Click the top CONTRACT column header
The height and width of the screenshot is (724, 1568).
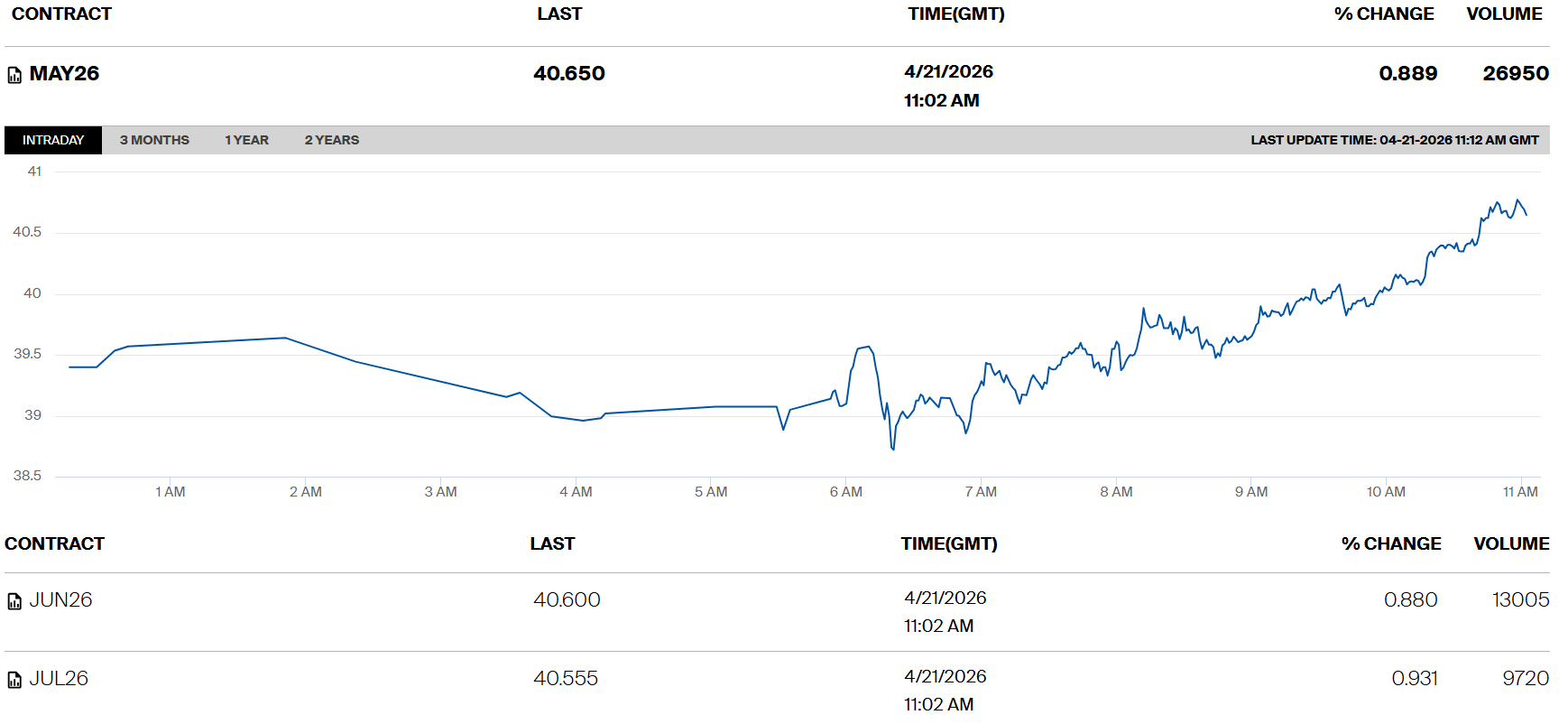point(61,14)
